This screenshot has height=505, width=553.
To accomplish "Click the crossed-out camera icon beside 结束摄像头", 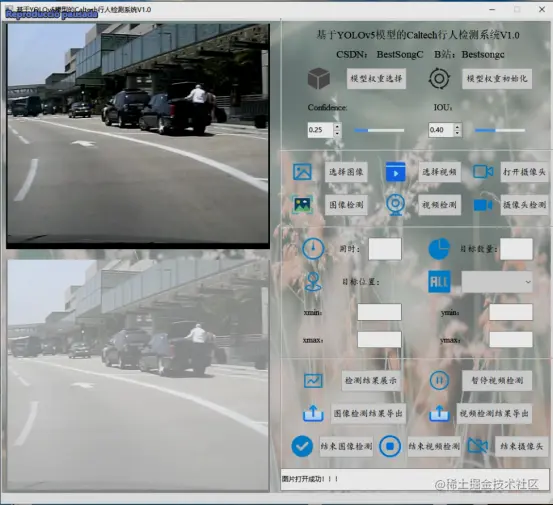I will click(x=478, y=446).
